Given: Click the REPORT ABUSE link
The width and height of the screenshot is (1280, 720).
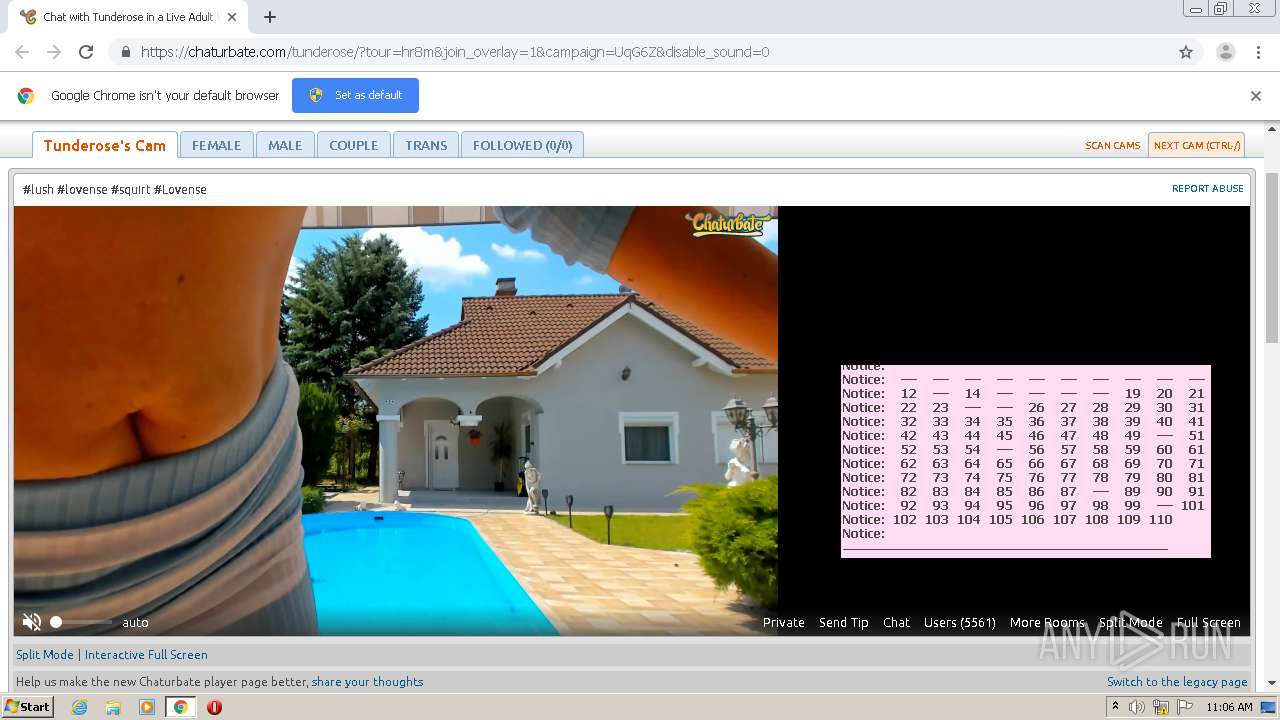Looking at the screenshot, I should (1208, 188).
